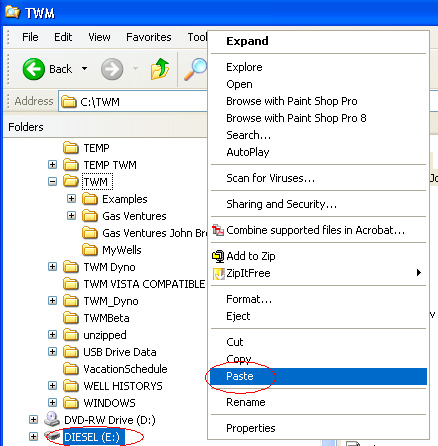Click the Add to Zip icon
Screen dimensions: 438x446
218,256
